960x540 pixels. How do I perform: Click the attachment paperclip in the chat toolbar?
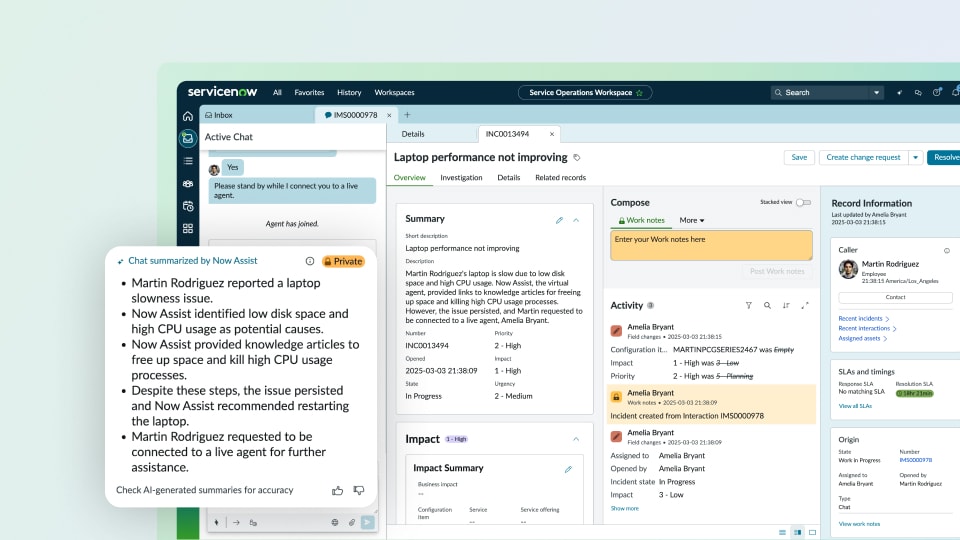point(351,522)
